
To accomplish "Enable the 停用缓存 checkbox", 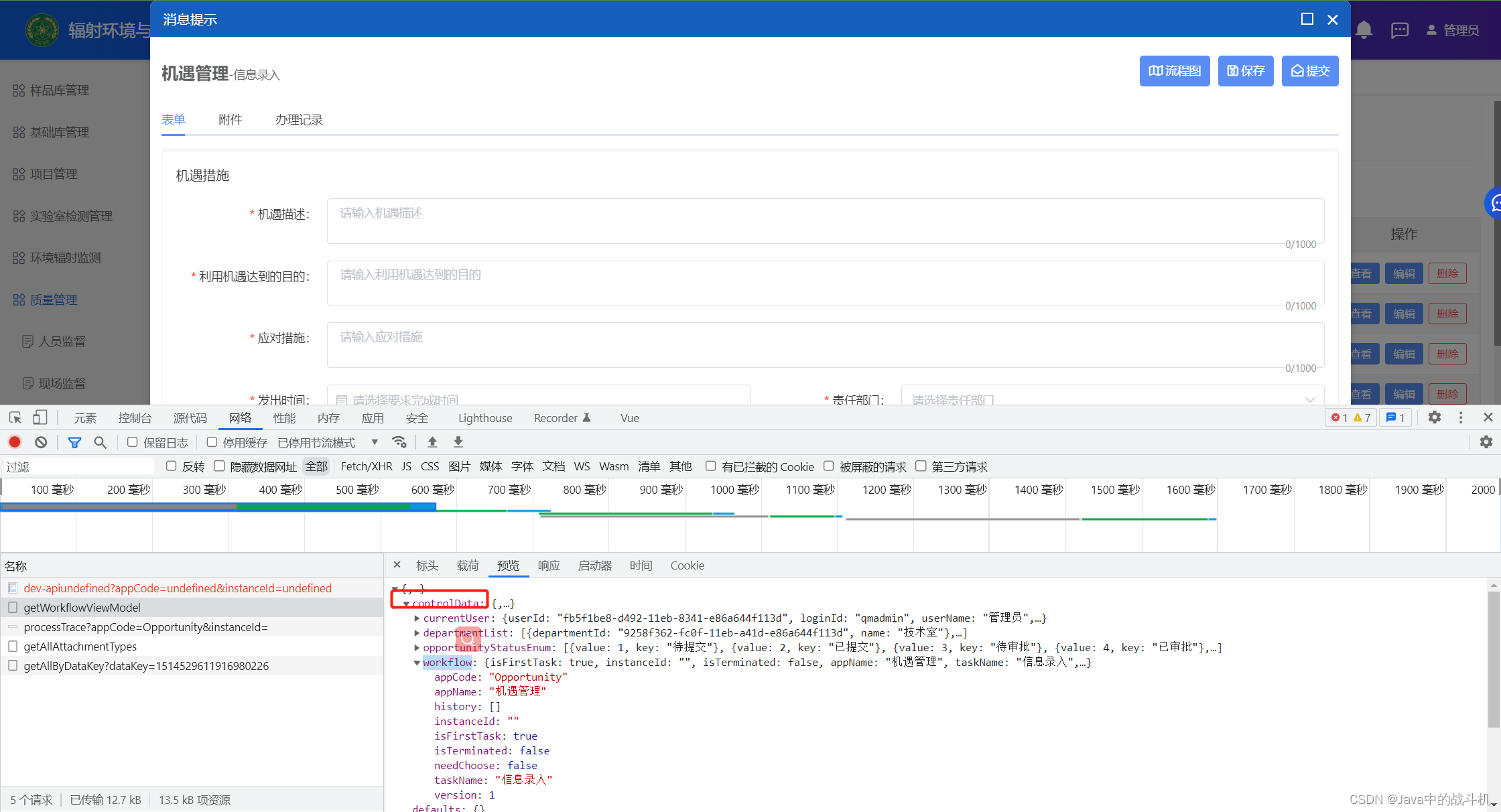I will (x=212, y=442).
